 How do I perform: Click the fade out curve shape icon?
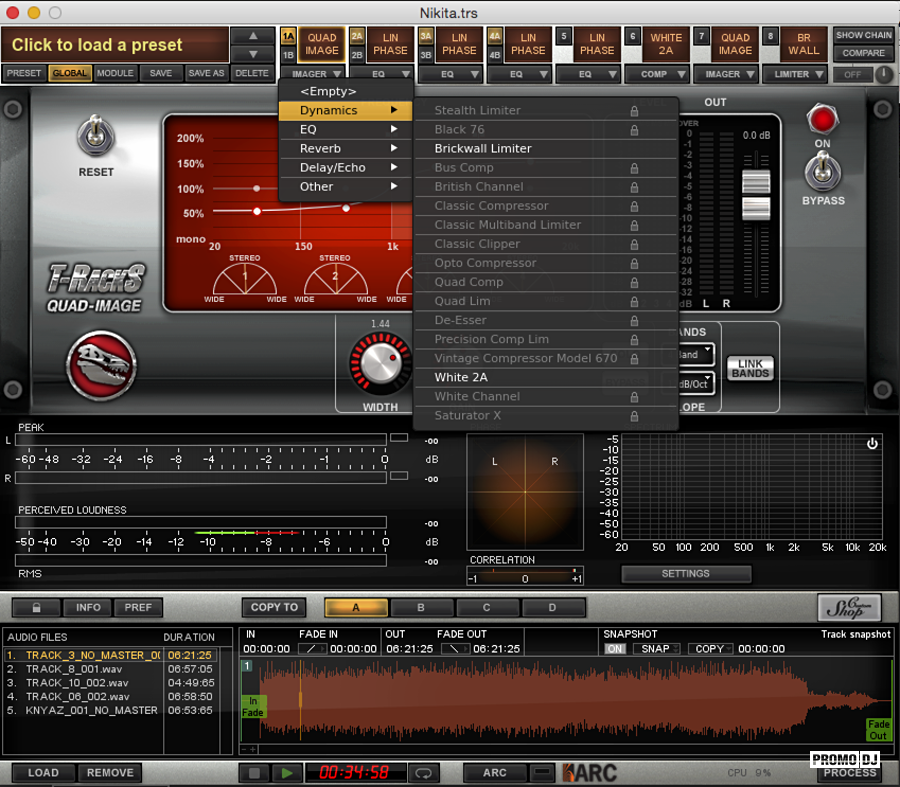coord(455,649)
